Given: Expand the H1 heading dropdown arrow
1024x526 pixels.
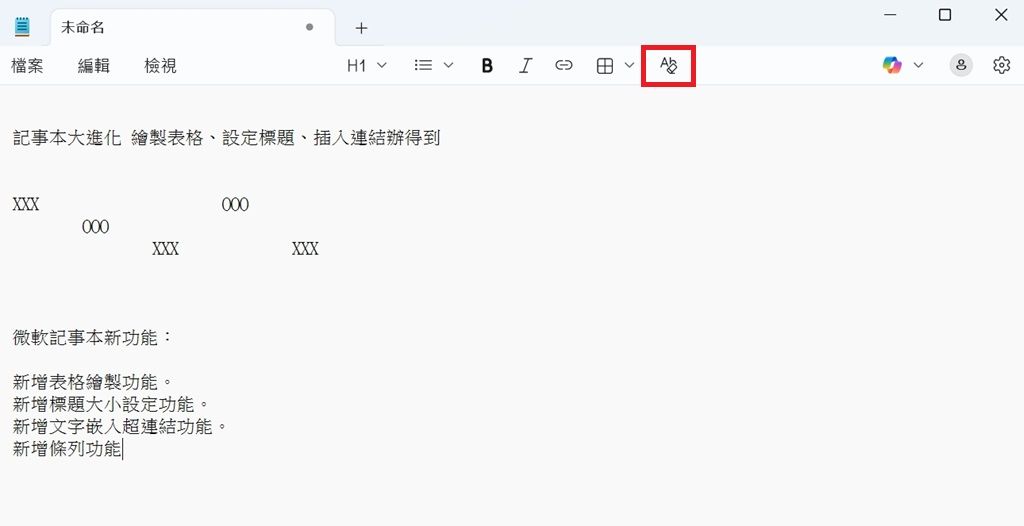Looking at the screenshot, I should 382,65.
